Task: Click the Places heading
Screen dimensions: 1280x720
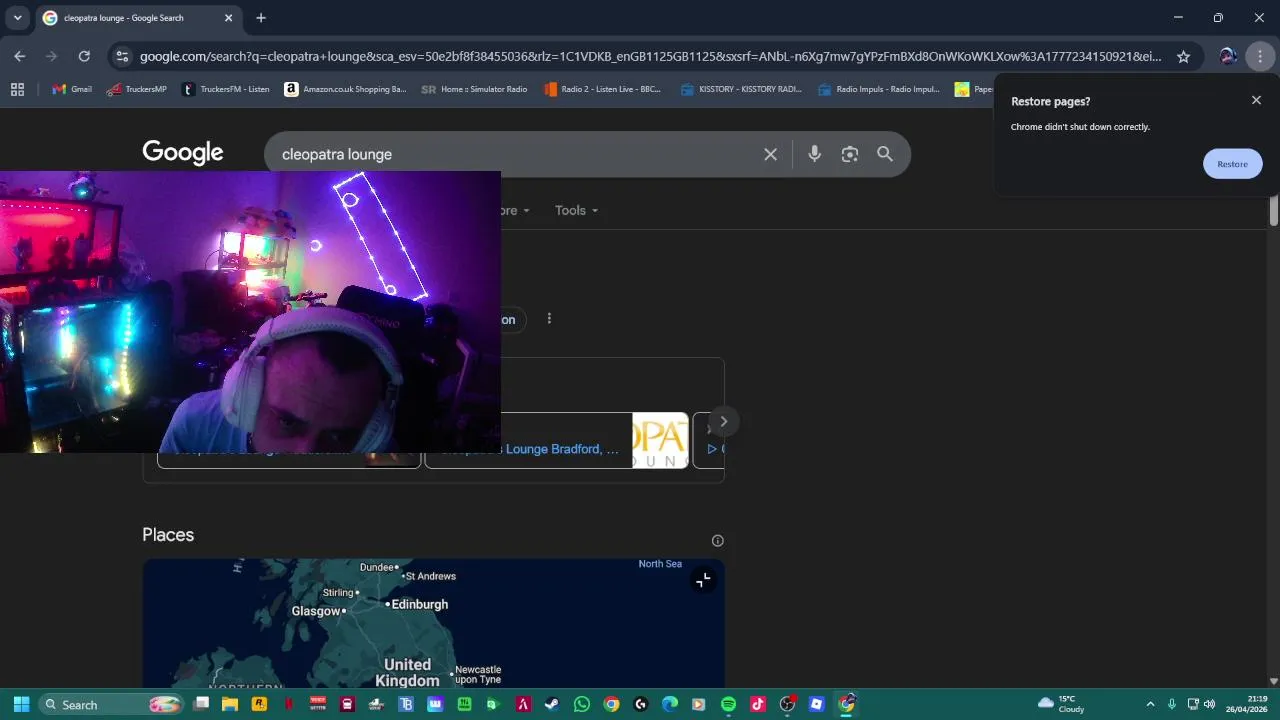Action: pyautogui.click(x=168, y=535)
